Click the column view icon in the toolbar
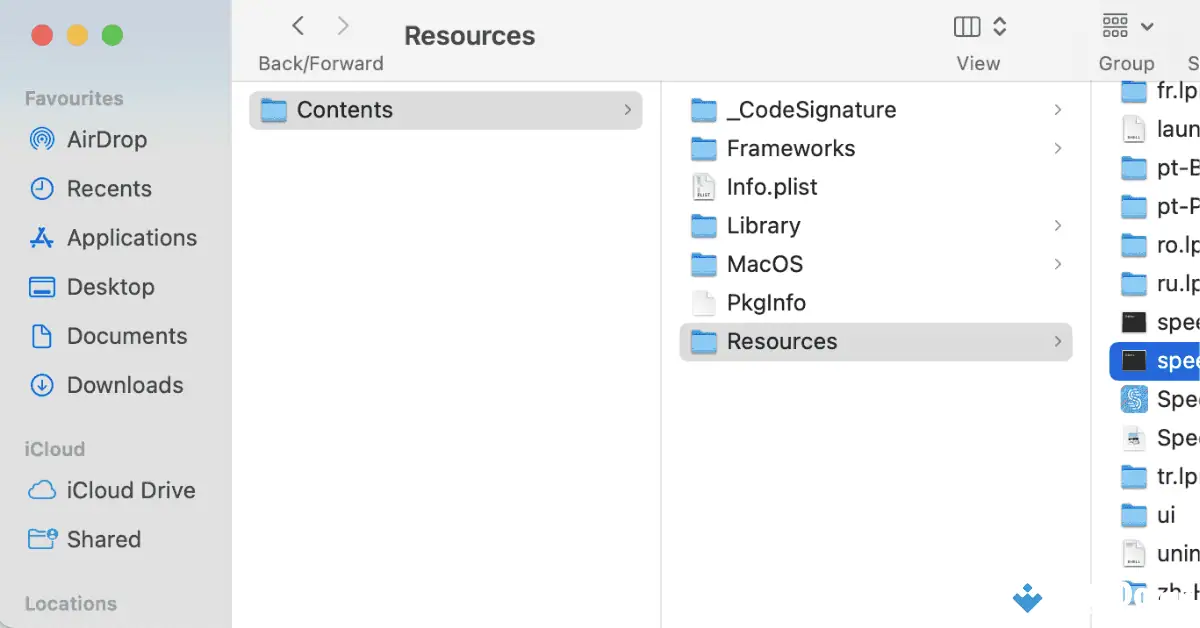This screenshot has height=628, width=1200. pyautogui.click(x=965, y=26)
